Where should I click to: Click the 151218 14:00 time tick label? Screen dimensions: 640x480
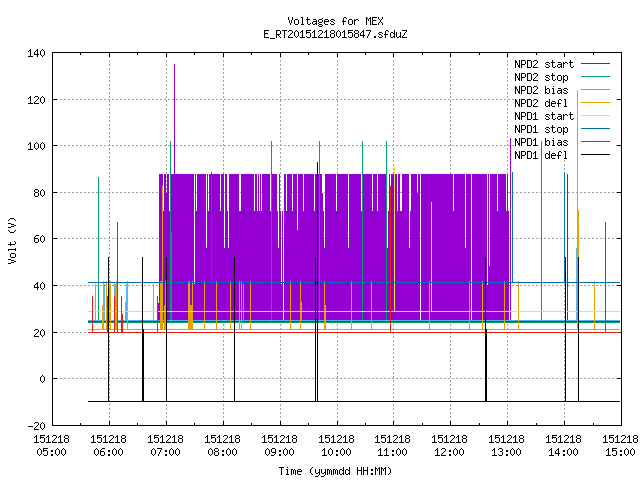[x=563, y=446]
